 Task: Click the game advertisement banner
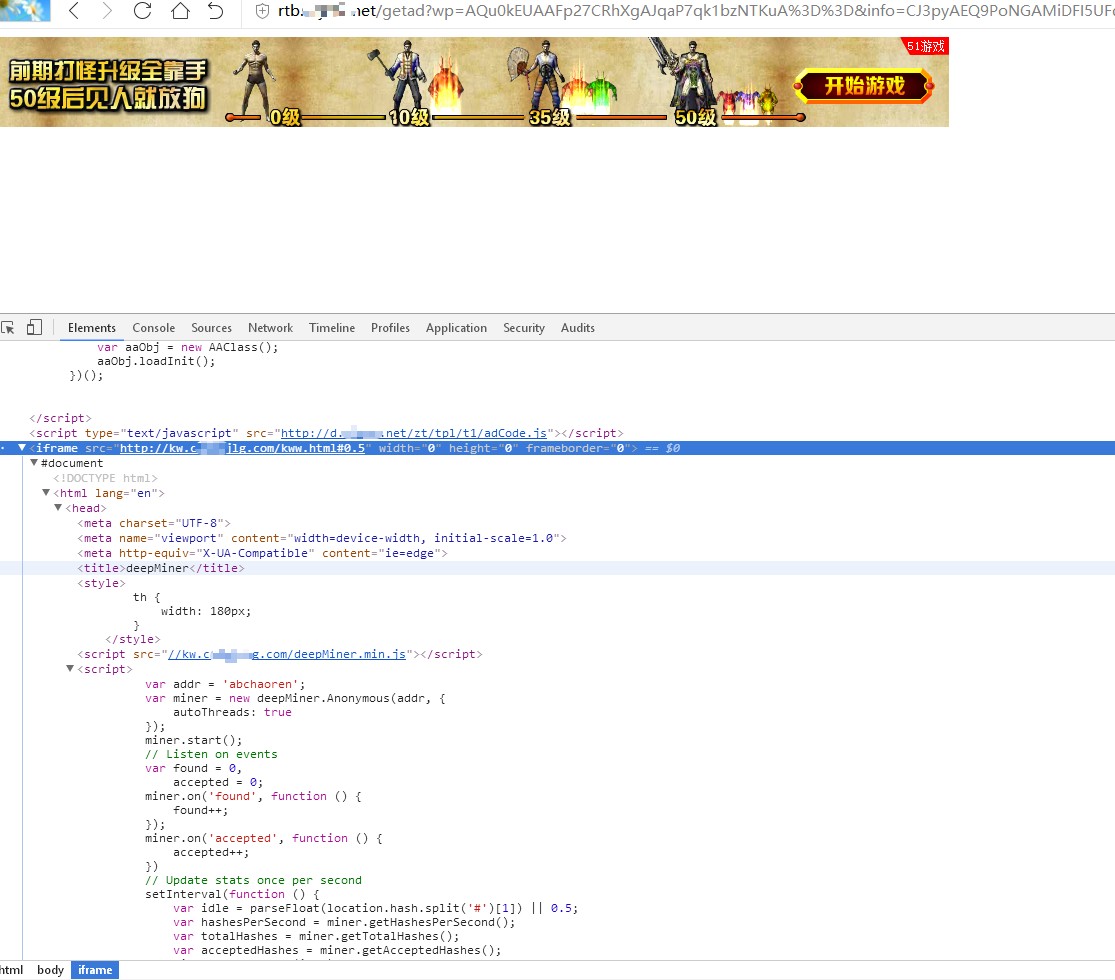474,82
